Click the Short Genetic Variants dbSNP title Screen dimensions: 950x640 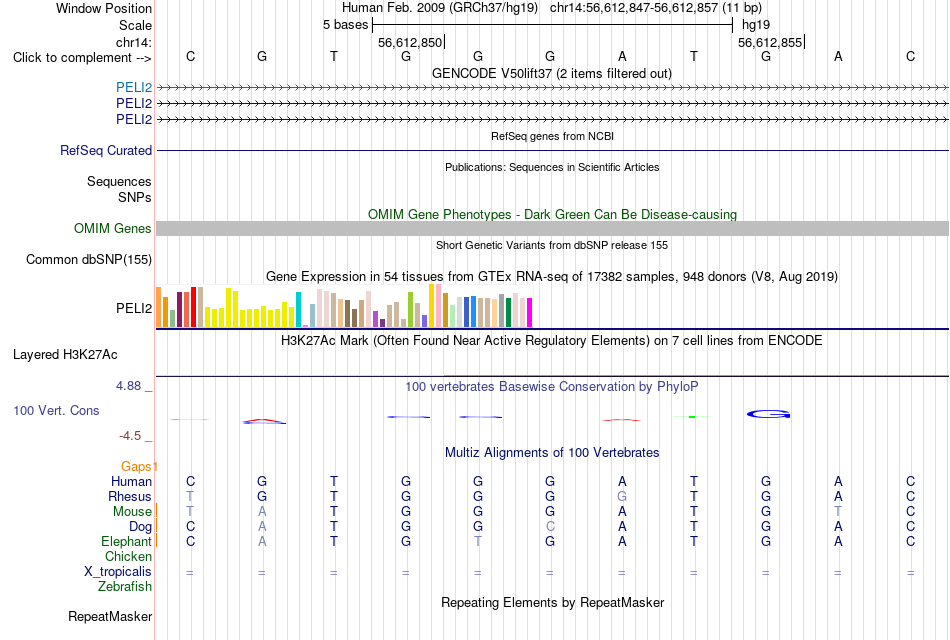(552, 245)
